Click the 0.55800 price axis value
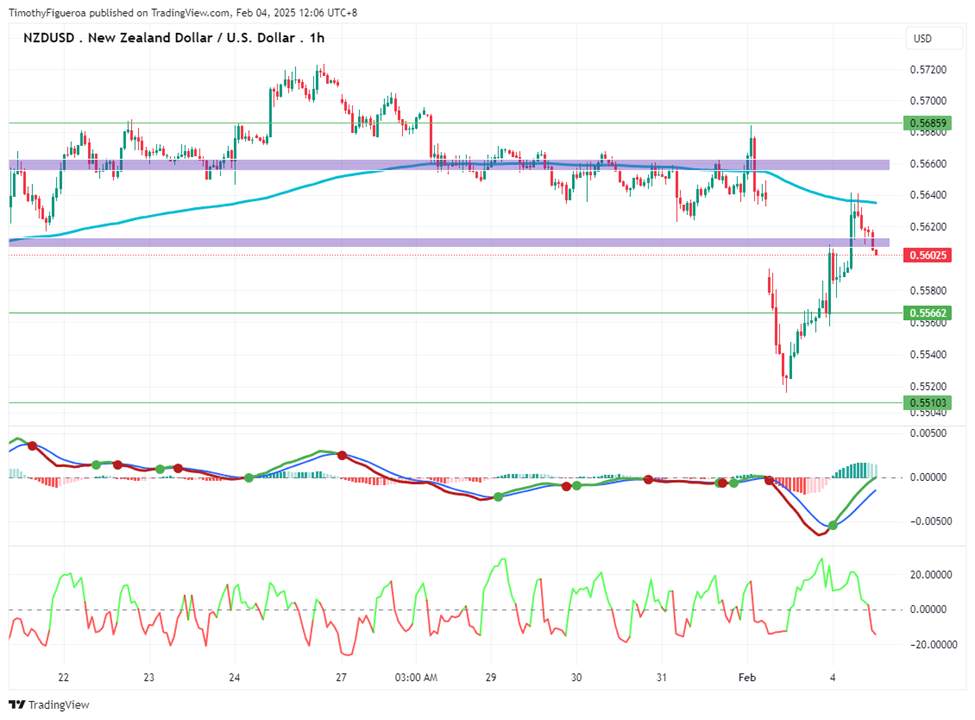The image size is (975, 720). (928, 291)
